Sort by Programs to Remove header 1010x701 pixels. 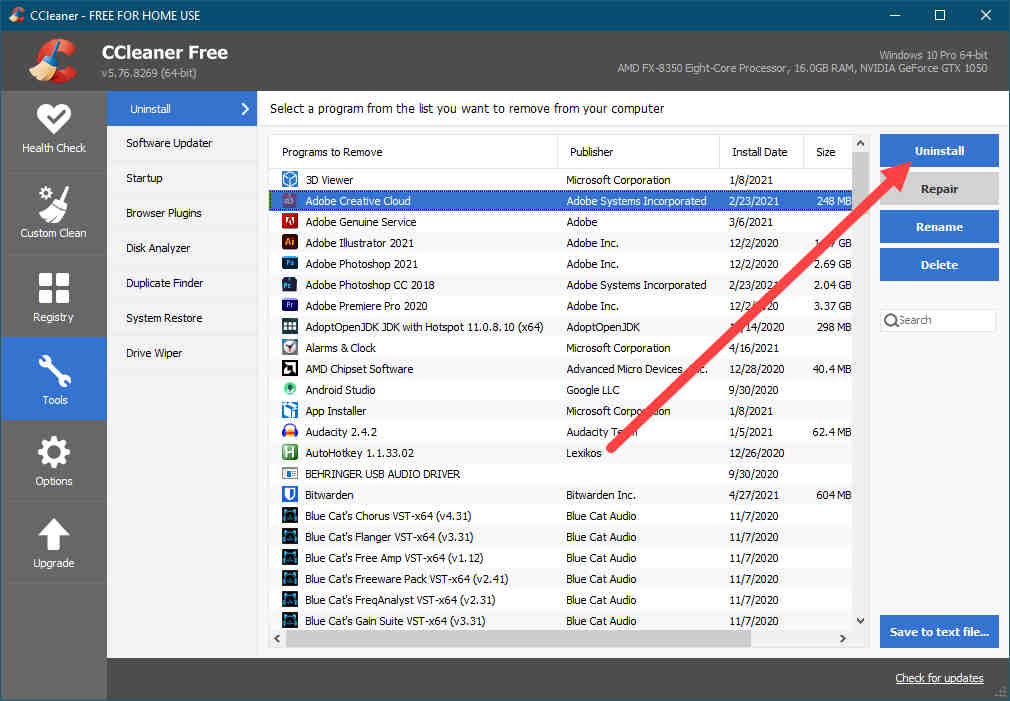412,152
